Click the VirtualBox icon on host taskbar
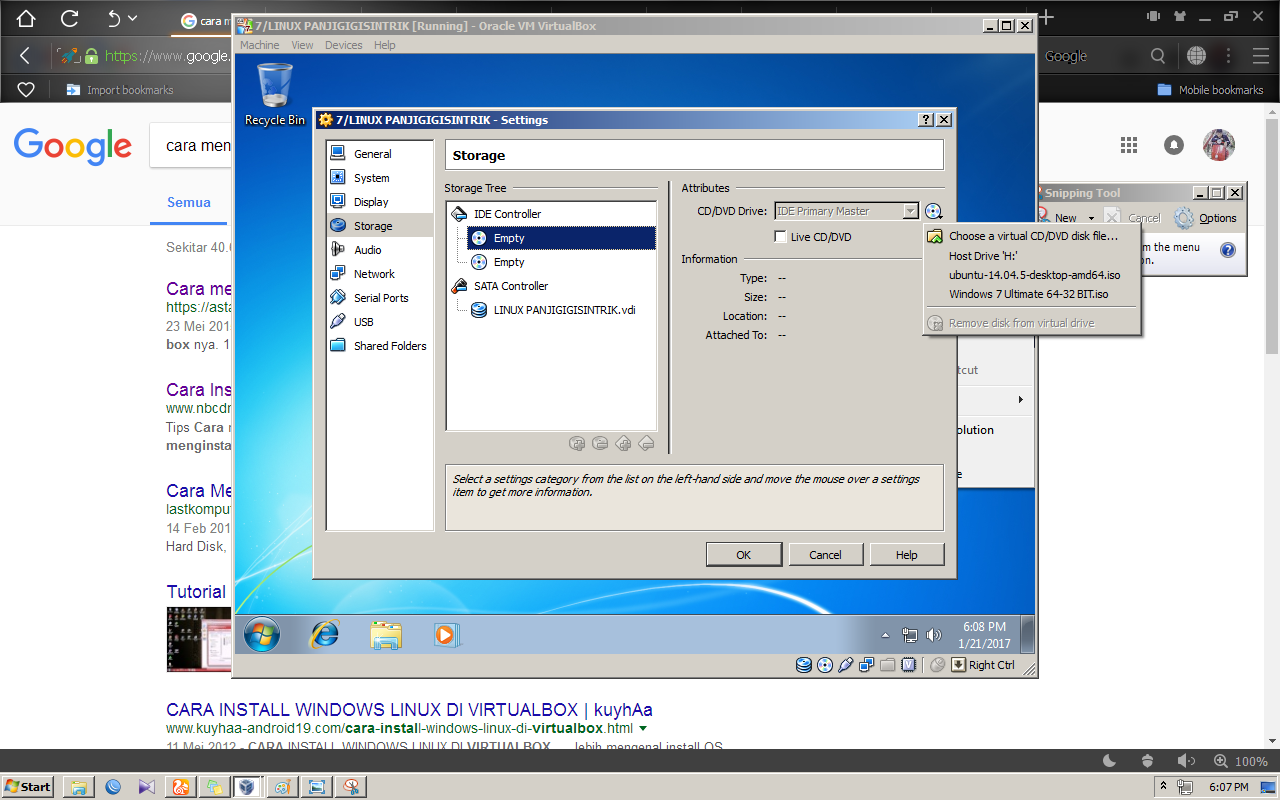This screenshot has width=1280, height=800. point(246,787)
